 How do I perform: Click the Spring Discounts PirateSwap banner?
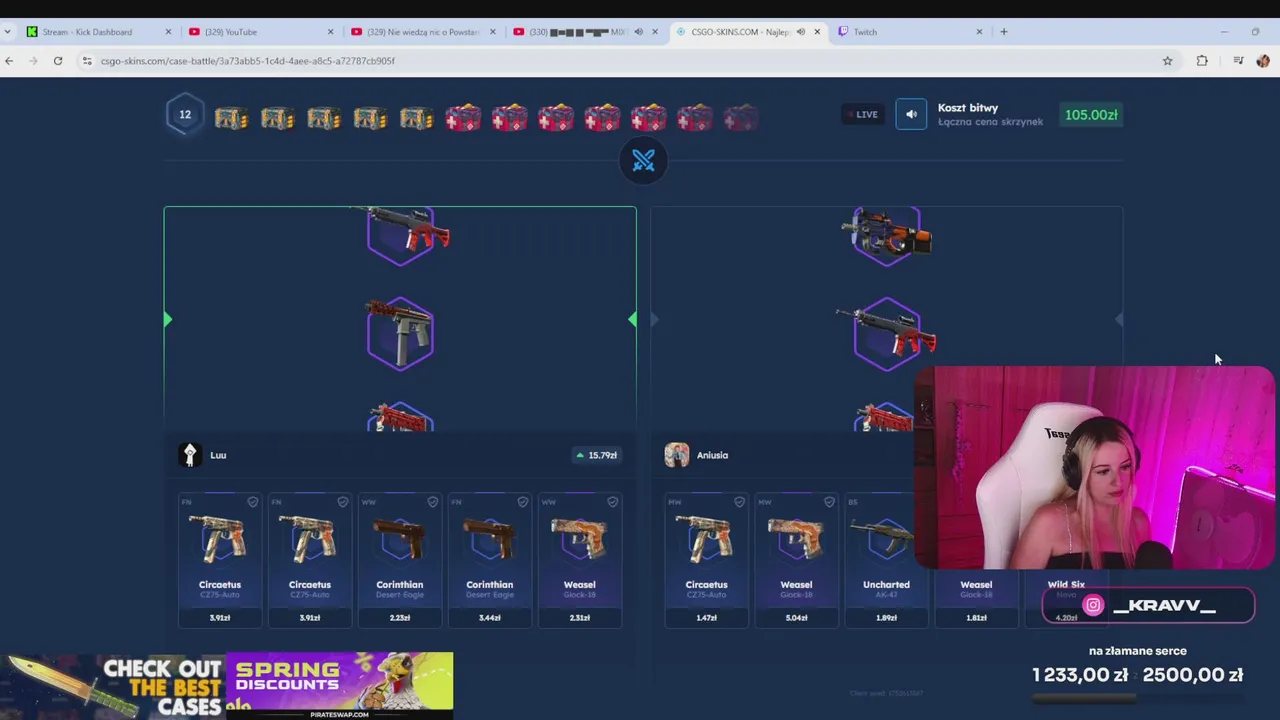coord(339,685)
